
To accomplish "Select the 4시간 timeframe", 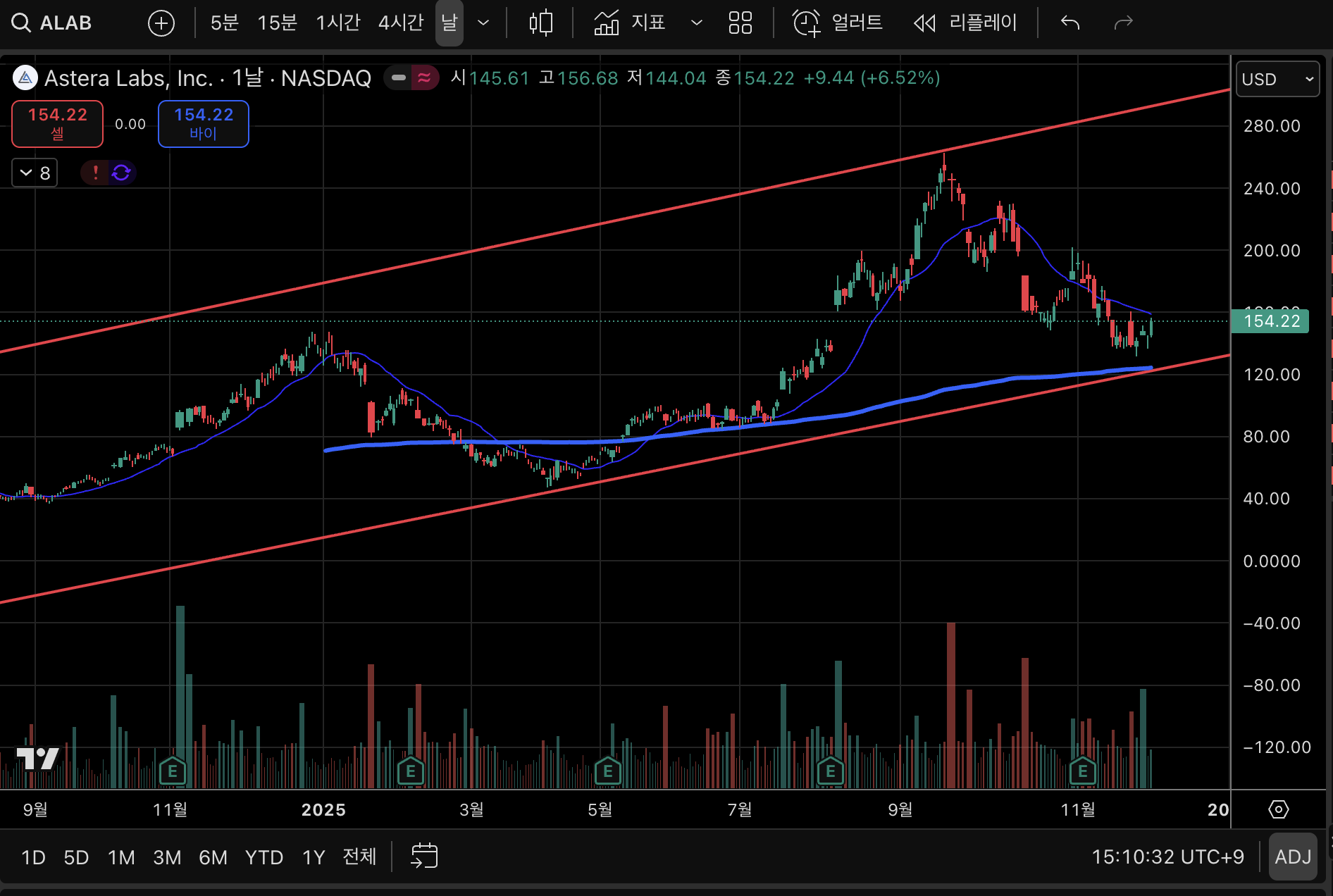I will click(400, 23).
